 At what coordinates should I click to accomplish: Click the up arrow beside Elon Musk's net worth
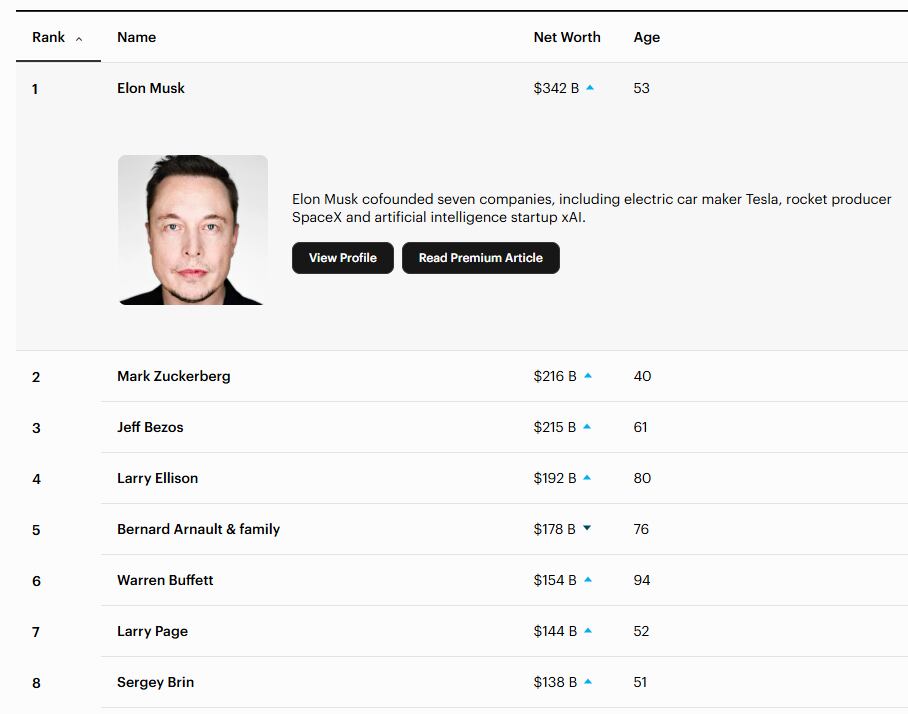(x=590, y=87)
